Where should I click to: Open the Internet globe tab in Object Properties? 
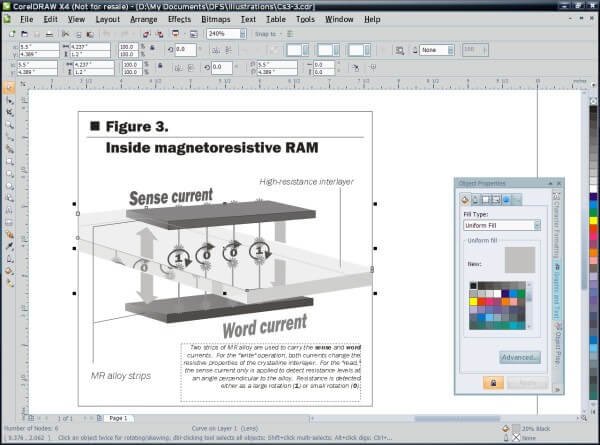(506, 199)
